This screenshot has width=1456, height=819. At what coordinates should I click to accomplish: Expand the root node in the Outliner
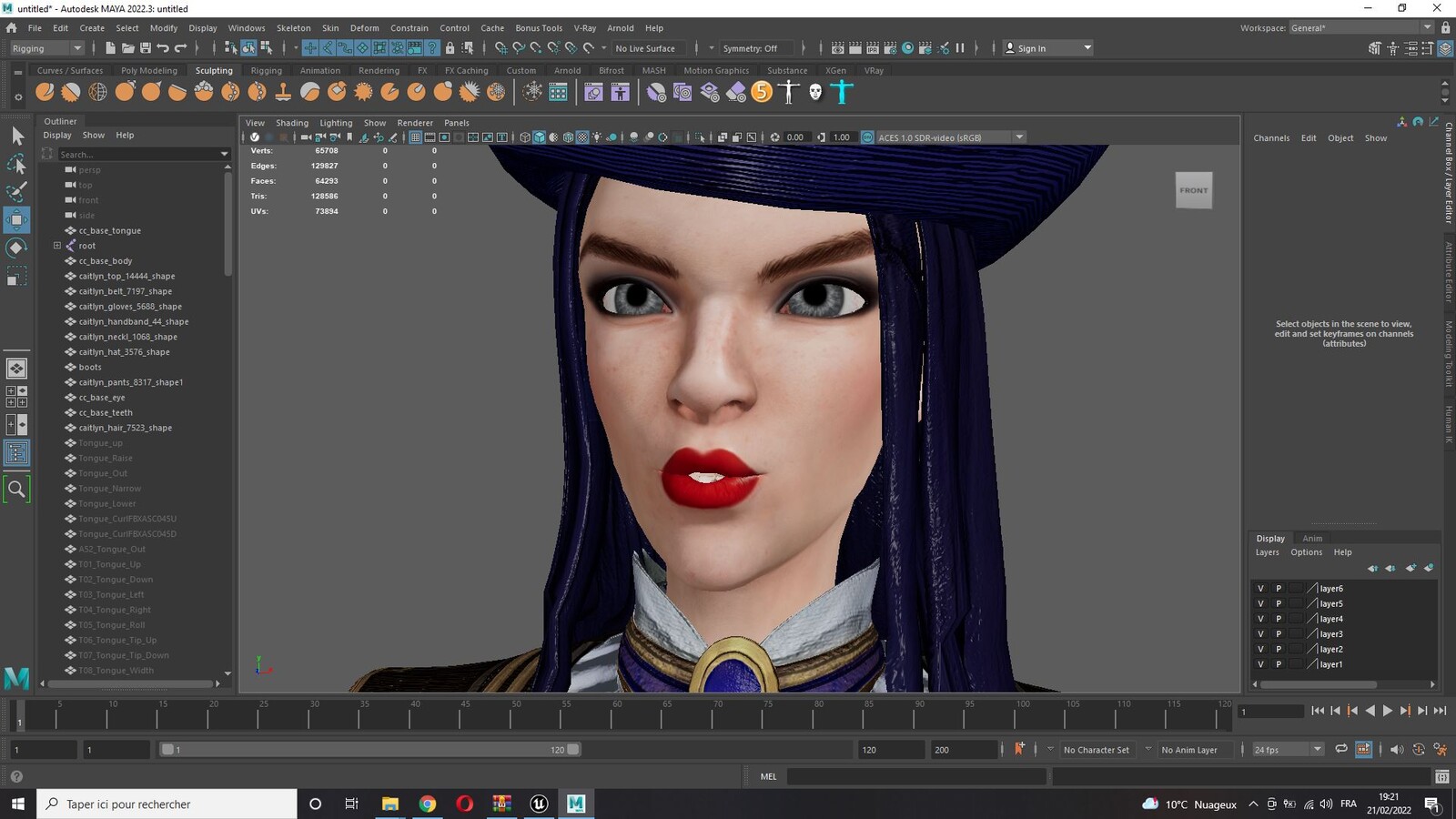[x=57, y=246]
